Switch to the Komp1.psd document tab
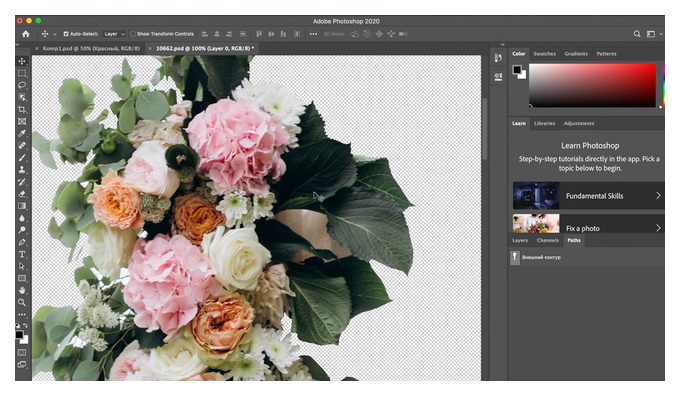The height and width of the screenshot is (396, 680). click(91, 49)
